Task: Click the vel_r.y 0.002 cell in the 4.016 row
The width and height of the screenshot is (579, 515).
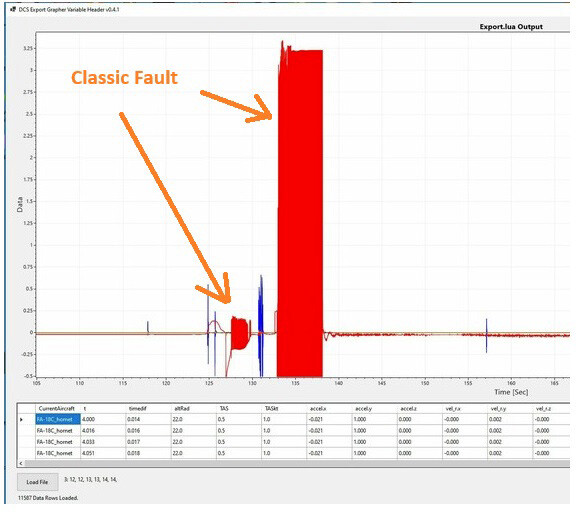Action: point(510,430)
